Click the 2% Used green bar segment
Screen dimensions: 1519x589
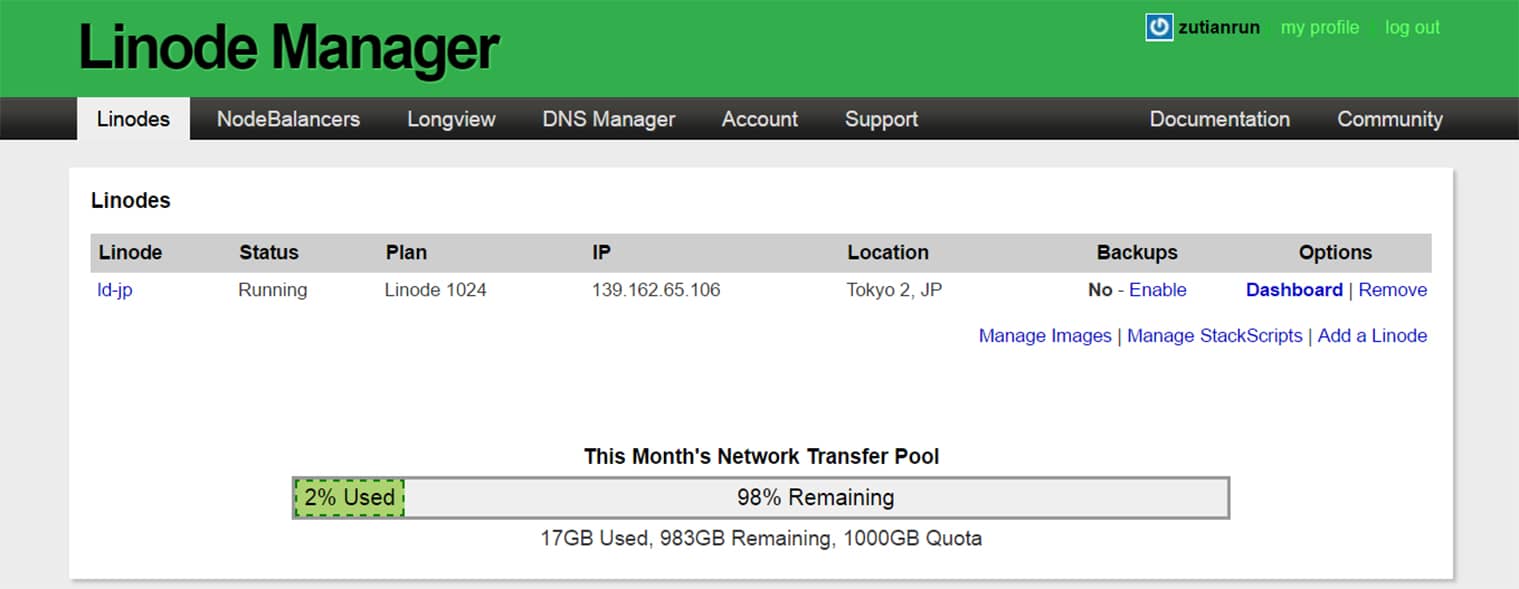pos(349,497)
